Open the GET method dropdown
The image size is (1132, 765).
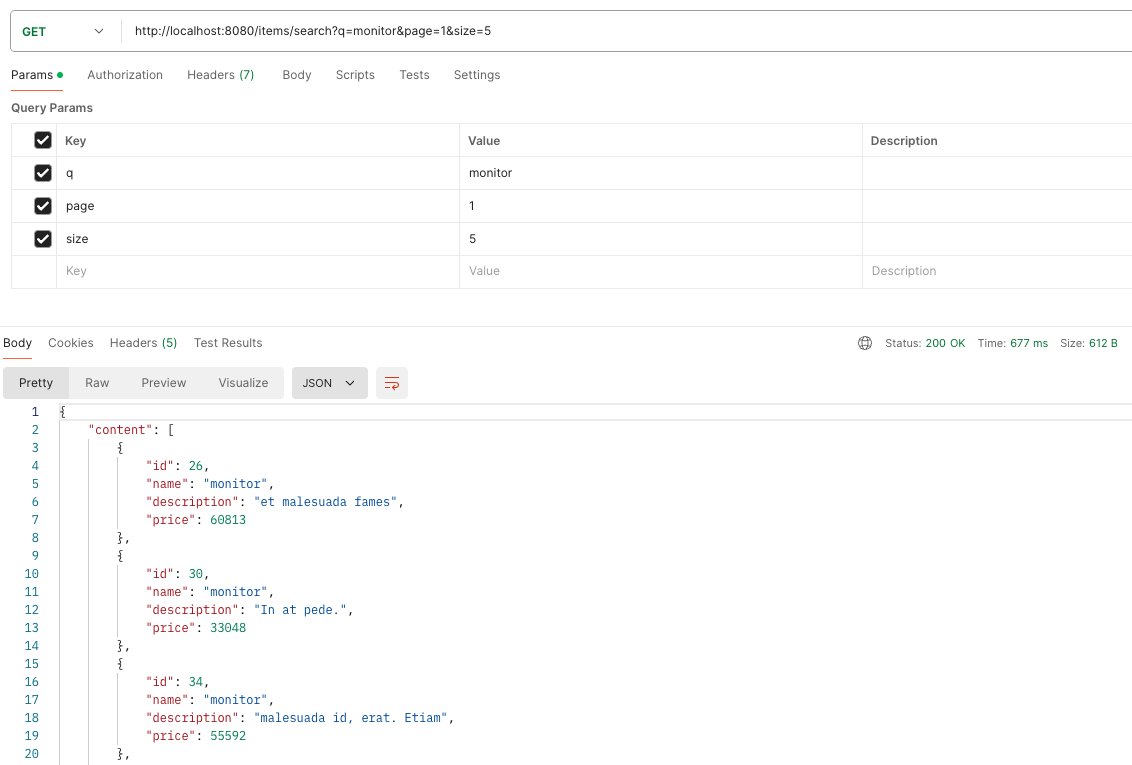(x=64, y=31)
